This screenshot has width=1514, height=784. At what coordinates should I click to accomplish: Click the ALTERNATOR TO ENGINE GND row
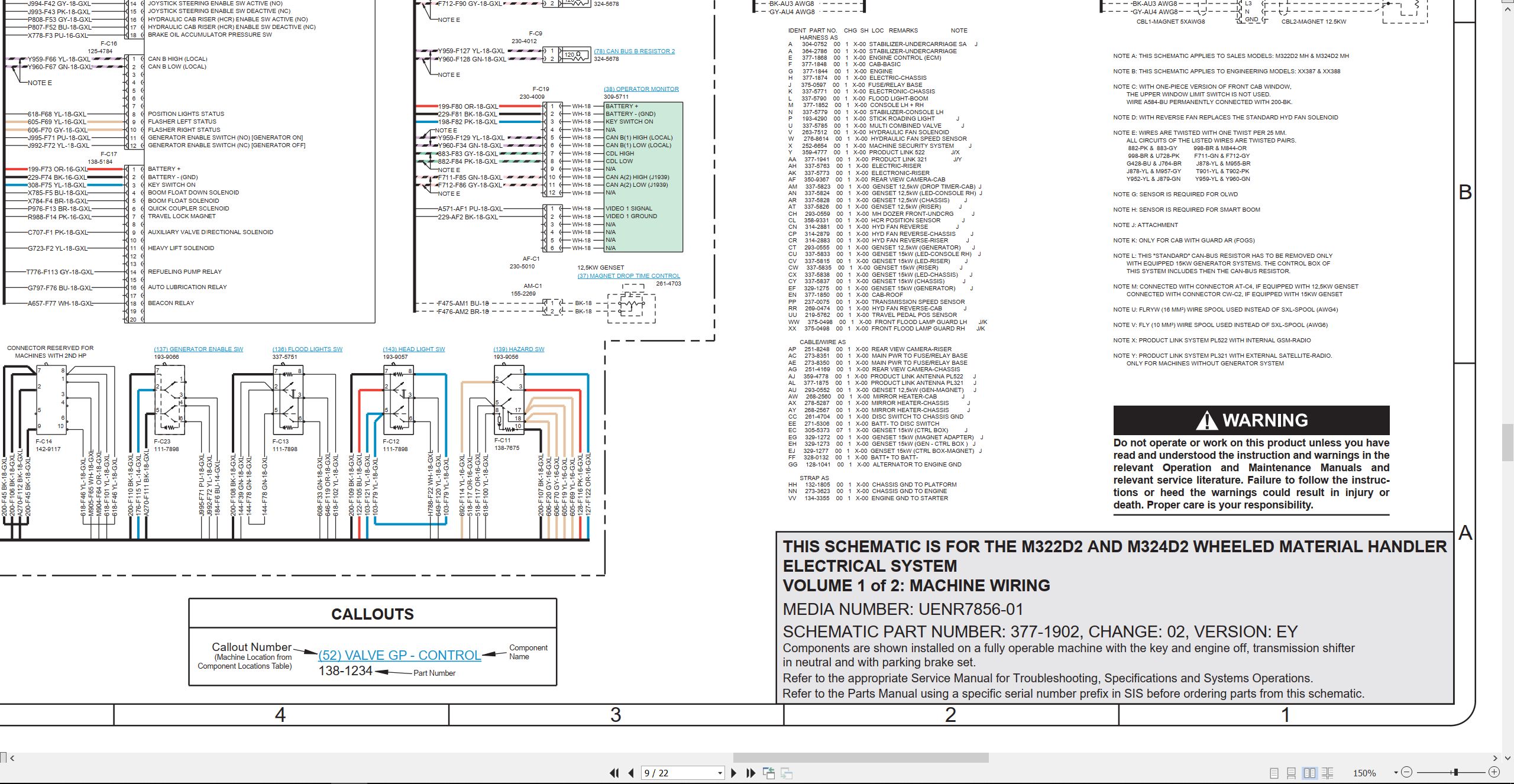tap(875, 465)
